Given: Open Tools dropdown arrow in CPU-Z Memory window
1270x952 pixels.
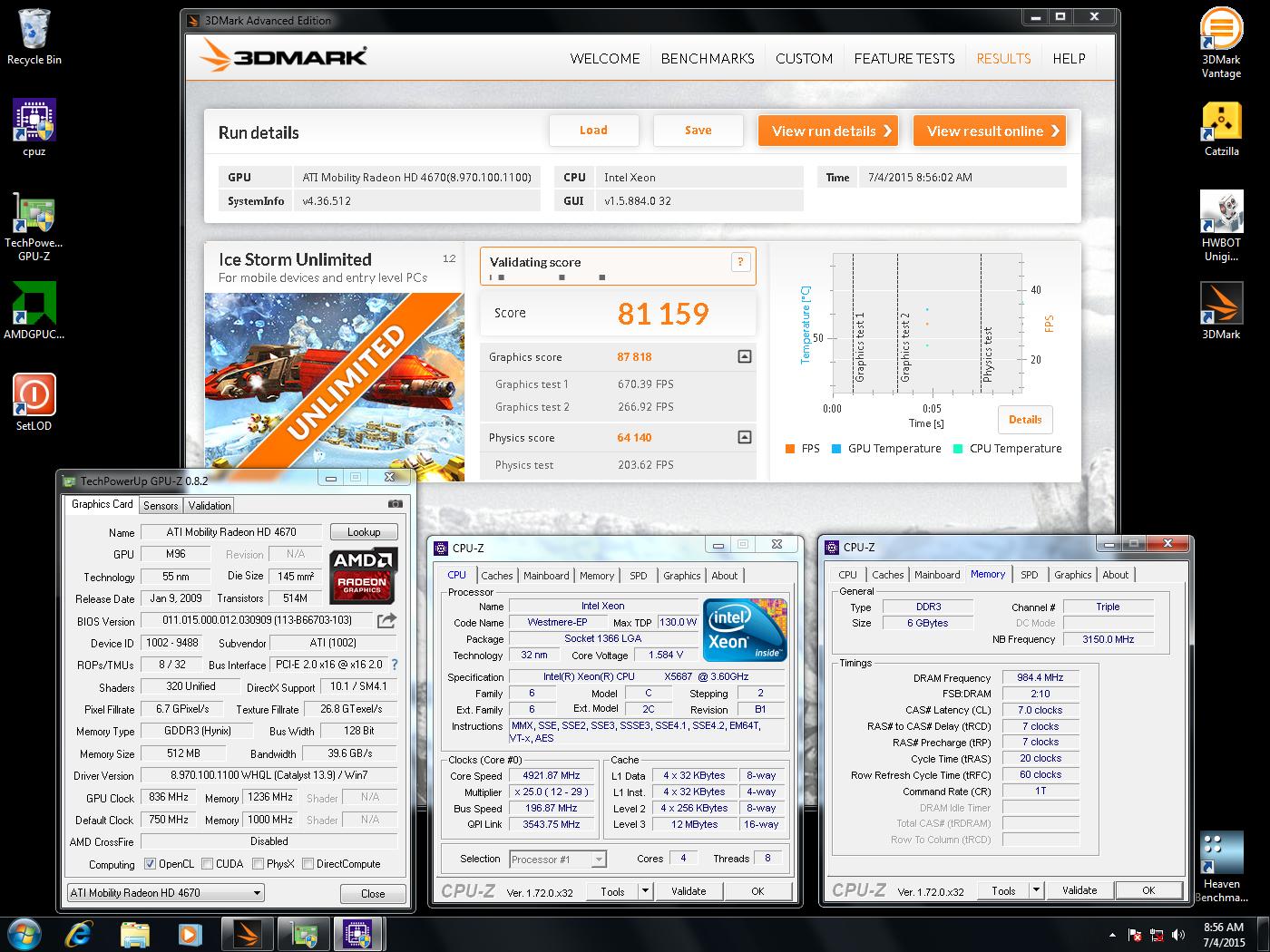Looking at the screenshot, I should 1037,890.
